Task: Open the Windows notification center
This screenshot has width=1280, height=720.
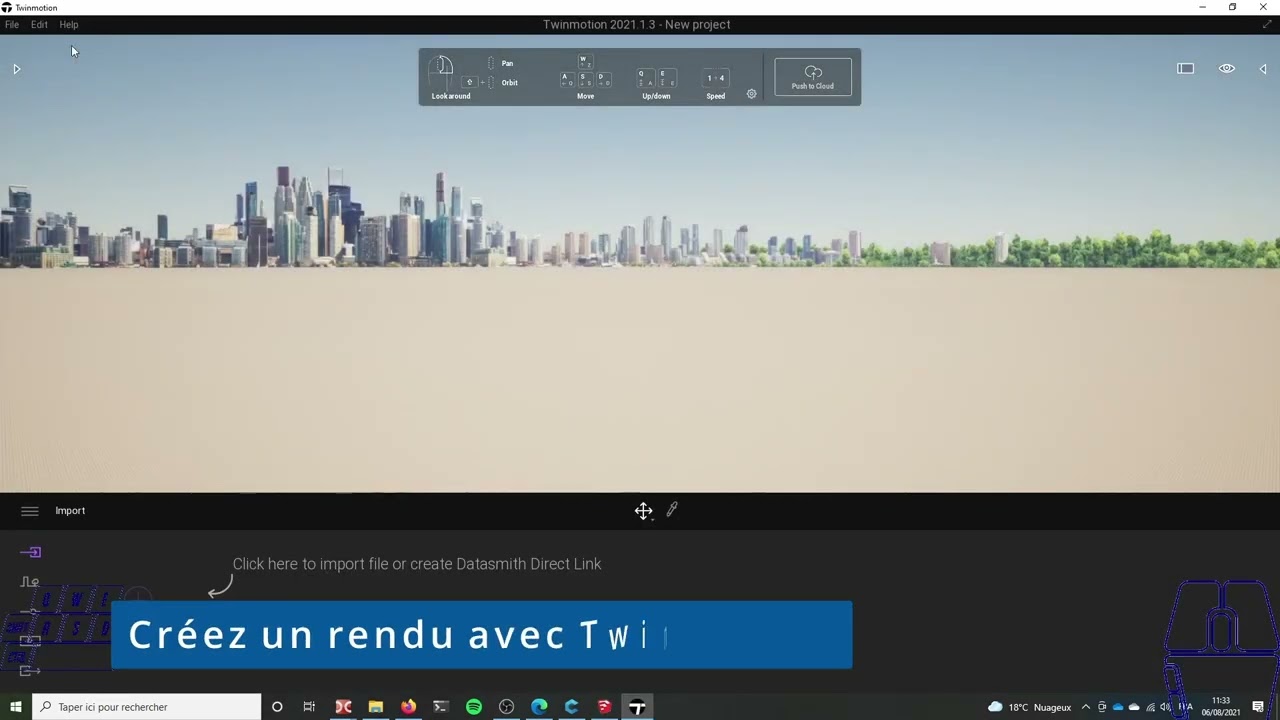Action: [x=1258, y=707]
